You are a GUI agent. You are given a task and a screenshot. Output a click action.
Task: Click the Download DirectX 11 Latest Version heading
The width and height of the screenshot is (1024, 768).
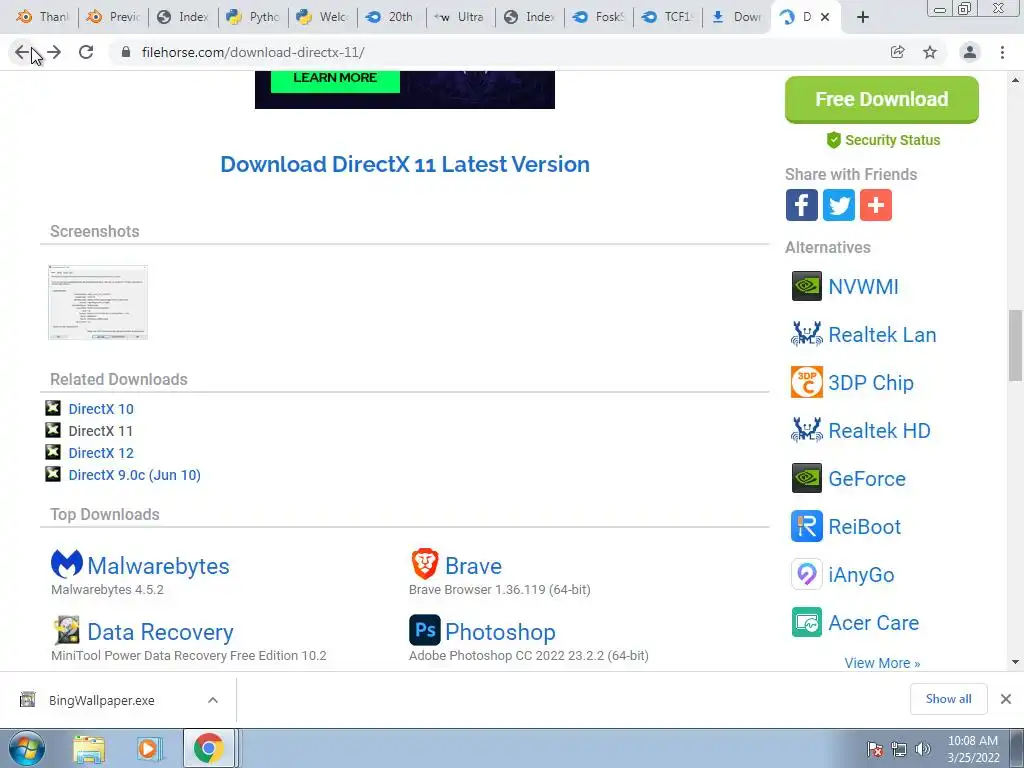pos(405,164)
